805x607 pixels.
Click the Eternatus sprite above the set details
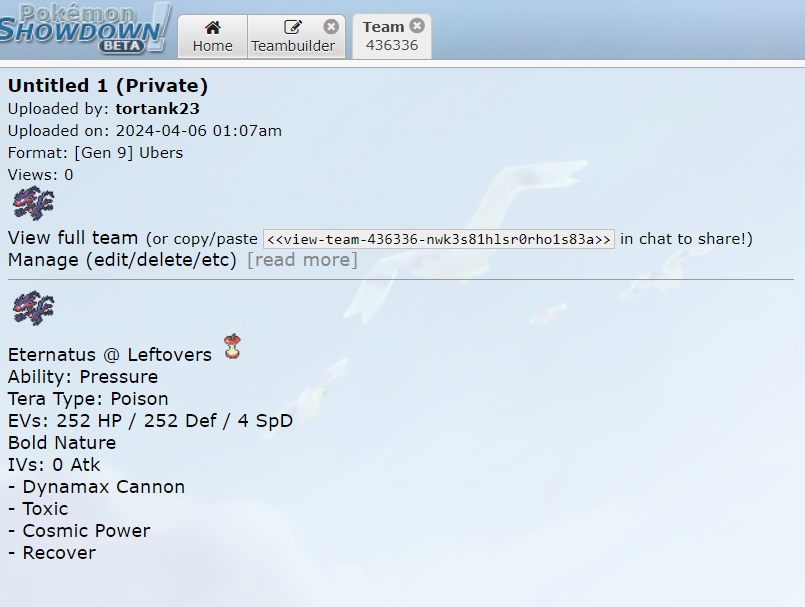click(33, 308)
